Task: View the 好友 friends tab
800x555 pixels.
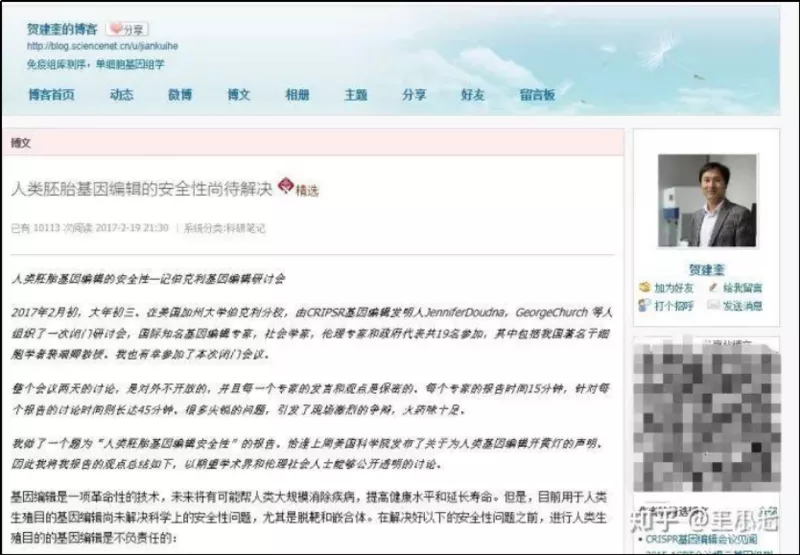Action: pyautogui.click(x=472, y=95)
